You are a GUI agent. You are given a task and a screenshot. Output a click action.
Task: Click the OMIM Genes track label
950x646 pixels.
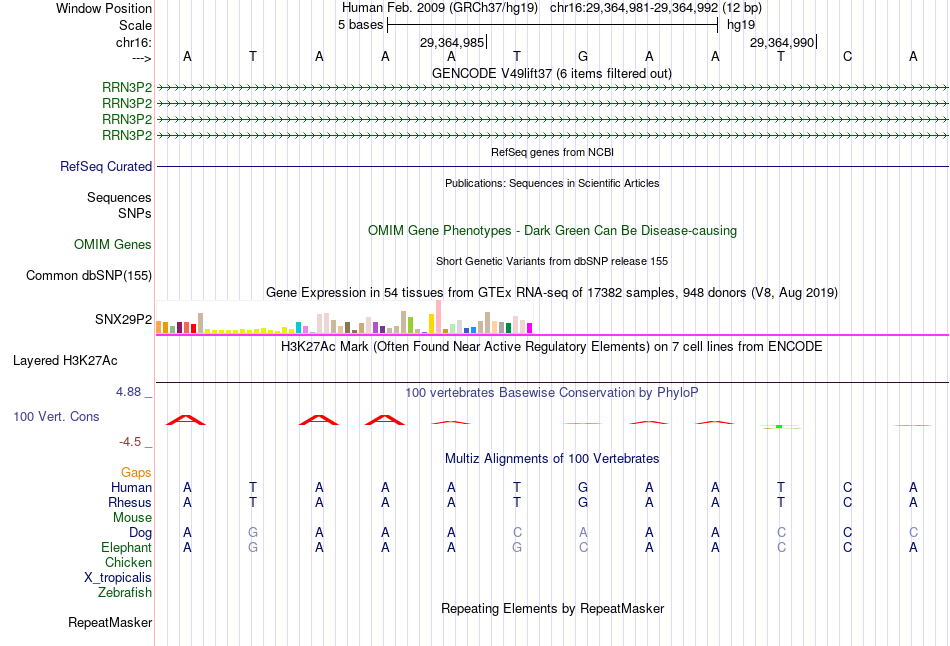click(x=113, y=244)
